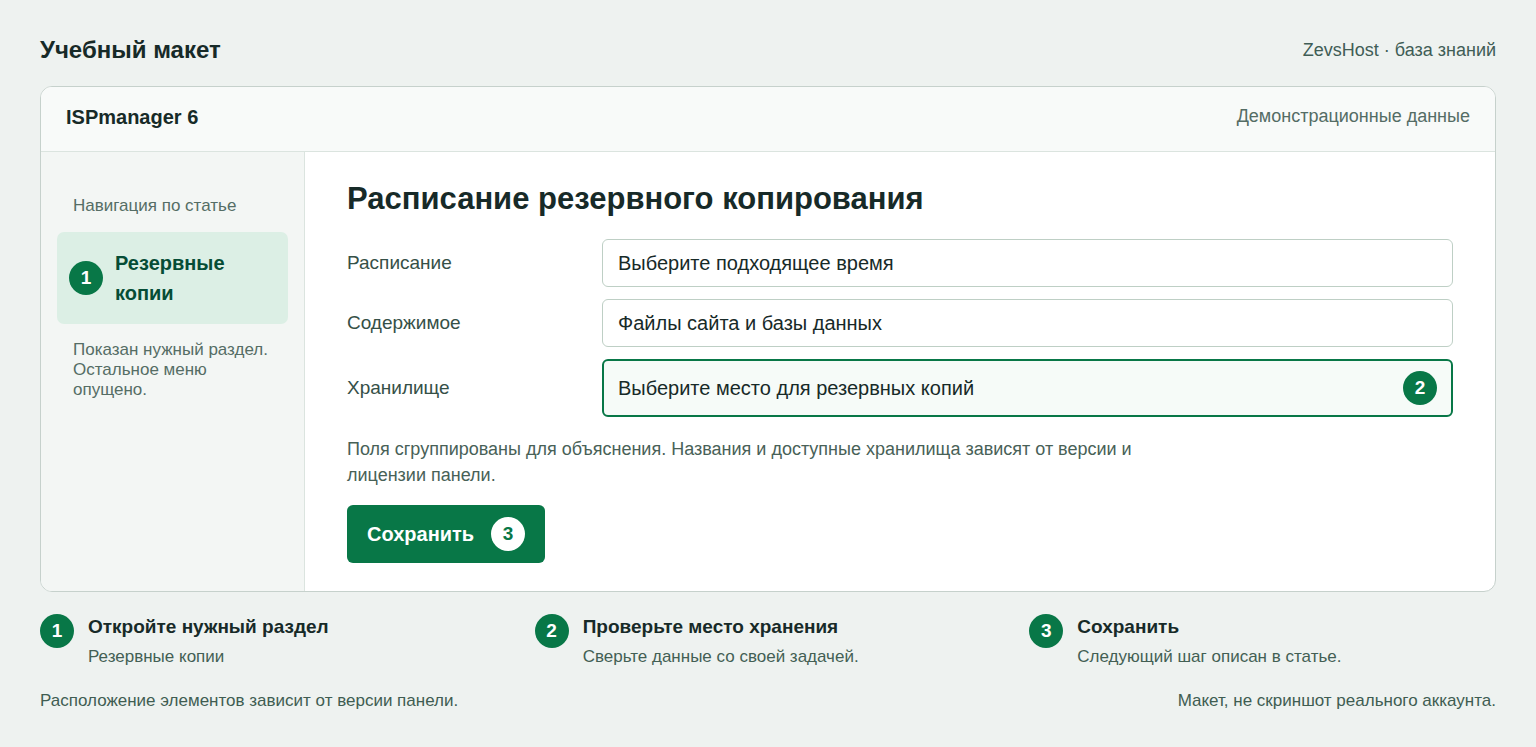The width and height of the screenshot is (1536, 747).
Task: Click the text 'ZevsHost · база знаний'
Action: coord(1399,50)
